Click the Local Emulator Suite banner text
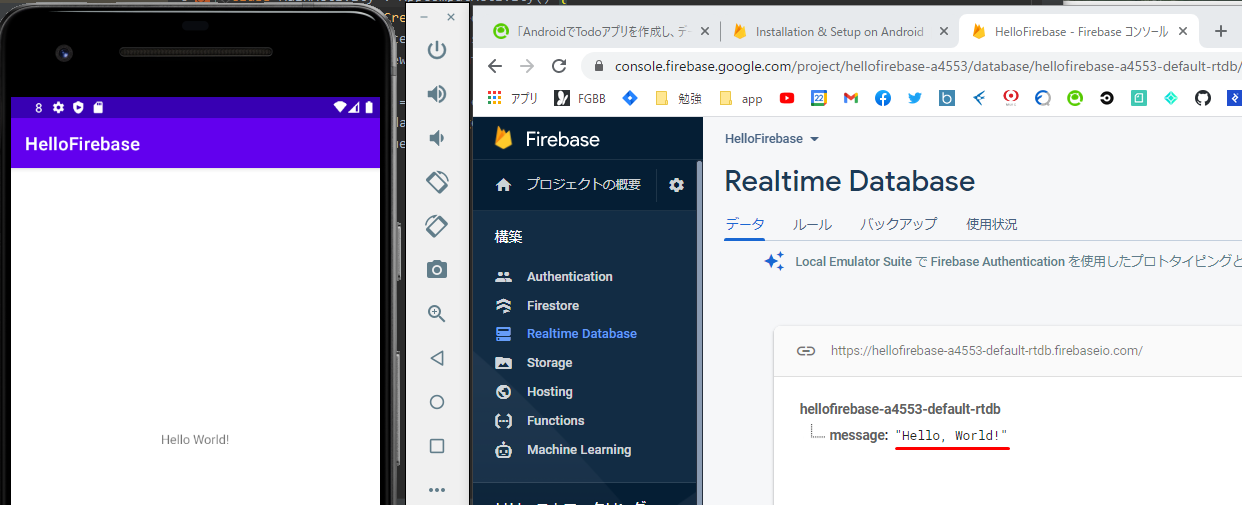Image resolution: width=1242 pixels, height=505 pixels. point(1018,262)
